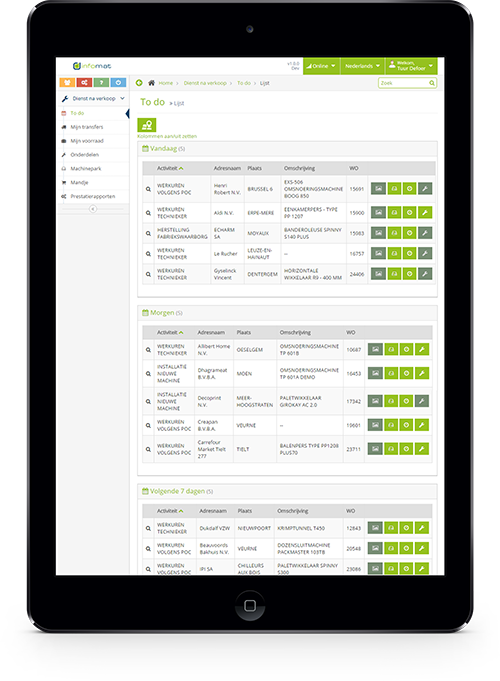Click the image icon in Albert Home N.V. row

(x=375, y=350)
